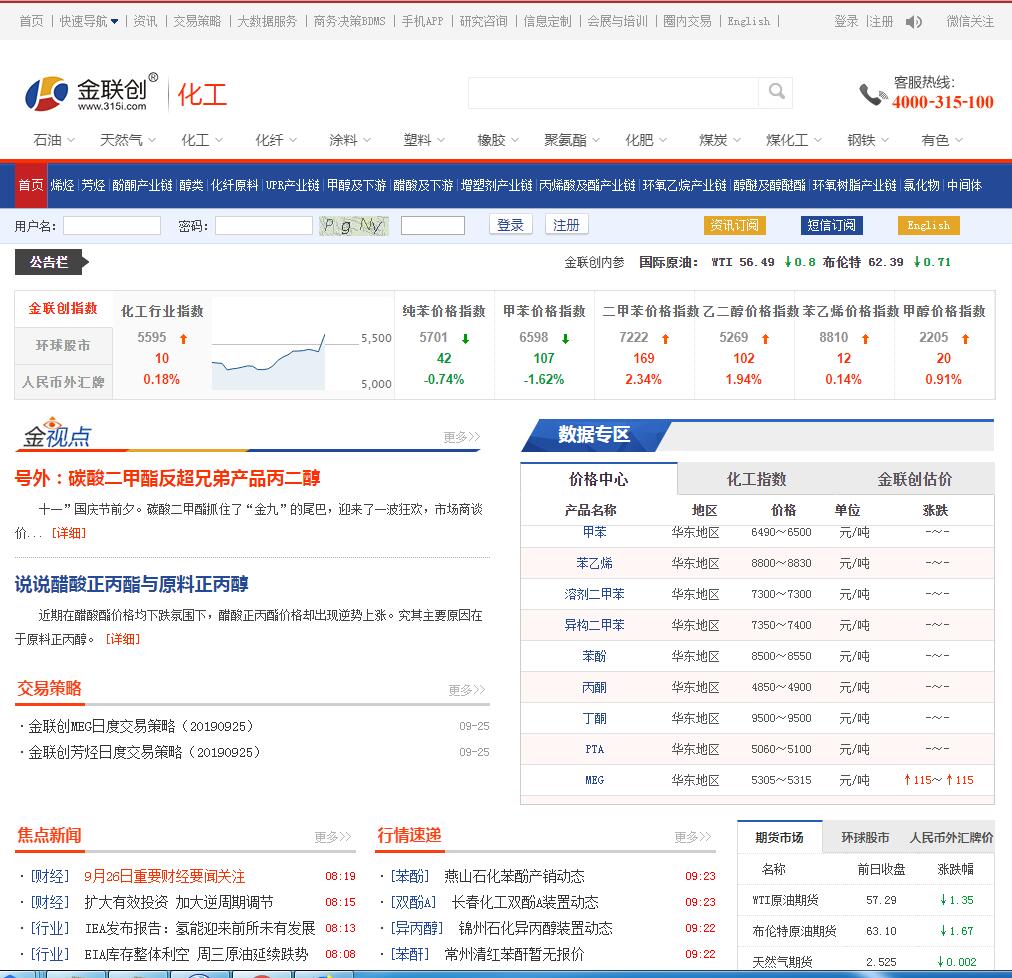Viewport: 1012px width, 978px height.
Task: Expand the 石油 category menu
Action: (54, 140)
